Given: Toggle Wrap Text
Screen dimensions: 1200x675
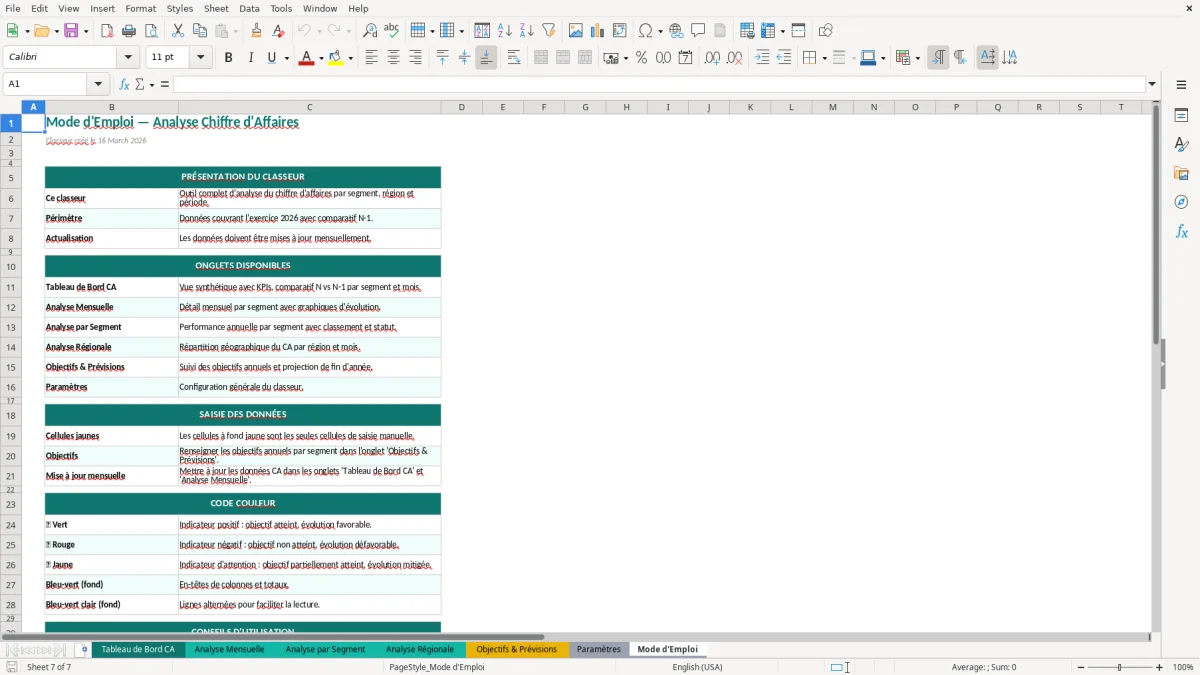Looking at the screenshot, I should [x=514, y=58].
